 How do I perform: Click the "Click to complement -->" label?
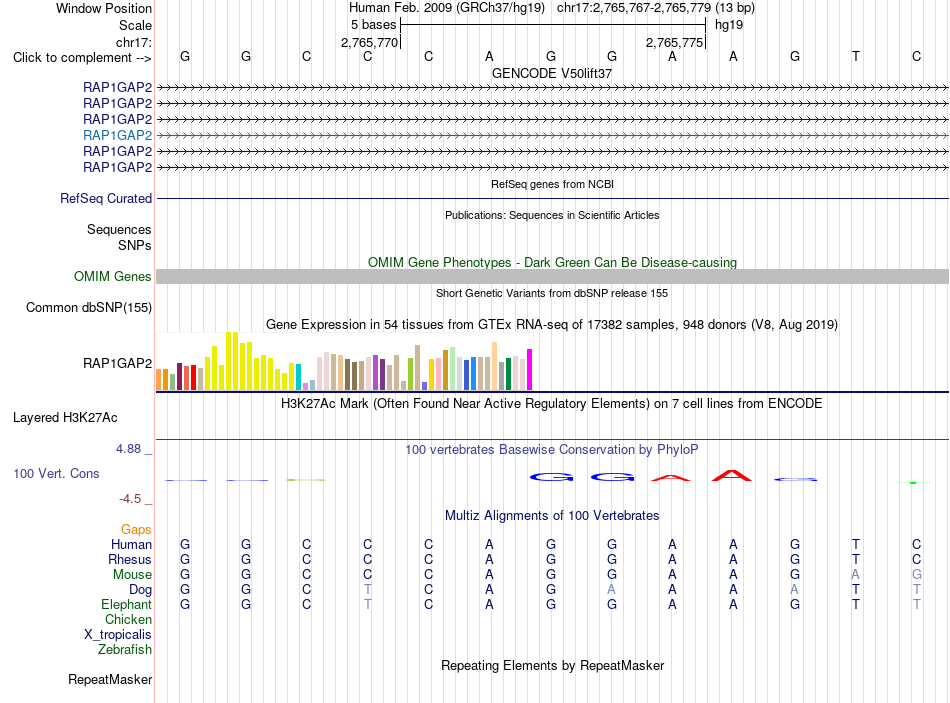82,58
